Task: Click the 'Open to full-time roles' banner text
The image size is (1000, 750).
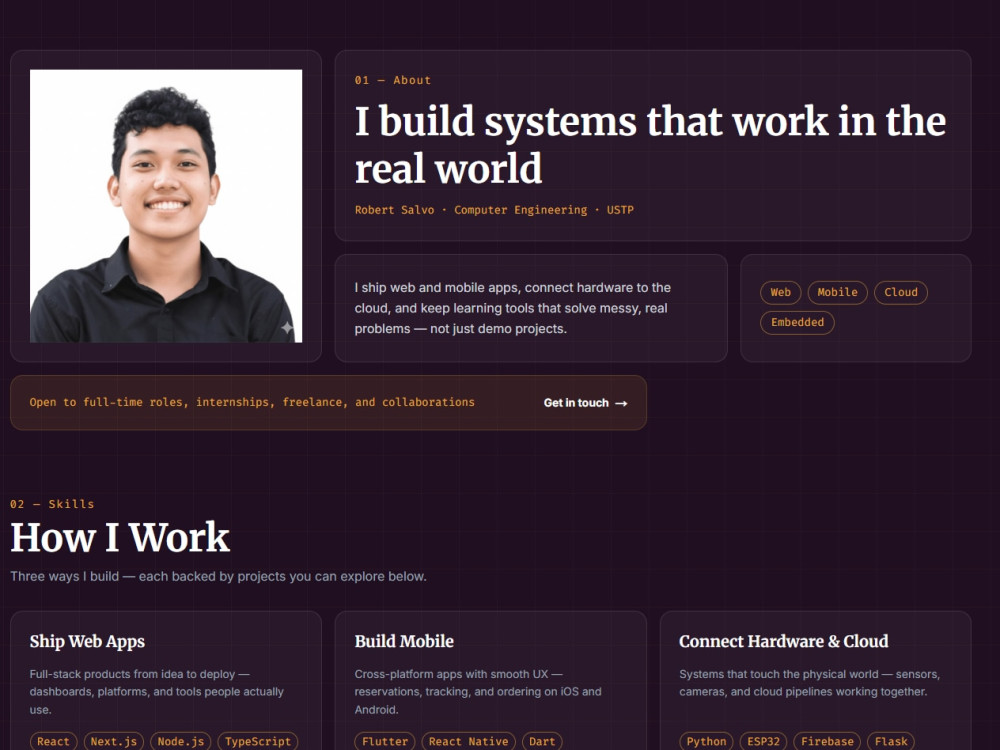Action: pyautogui.click(x=252, y=402)
